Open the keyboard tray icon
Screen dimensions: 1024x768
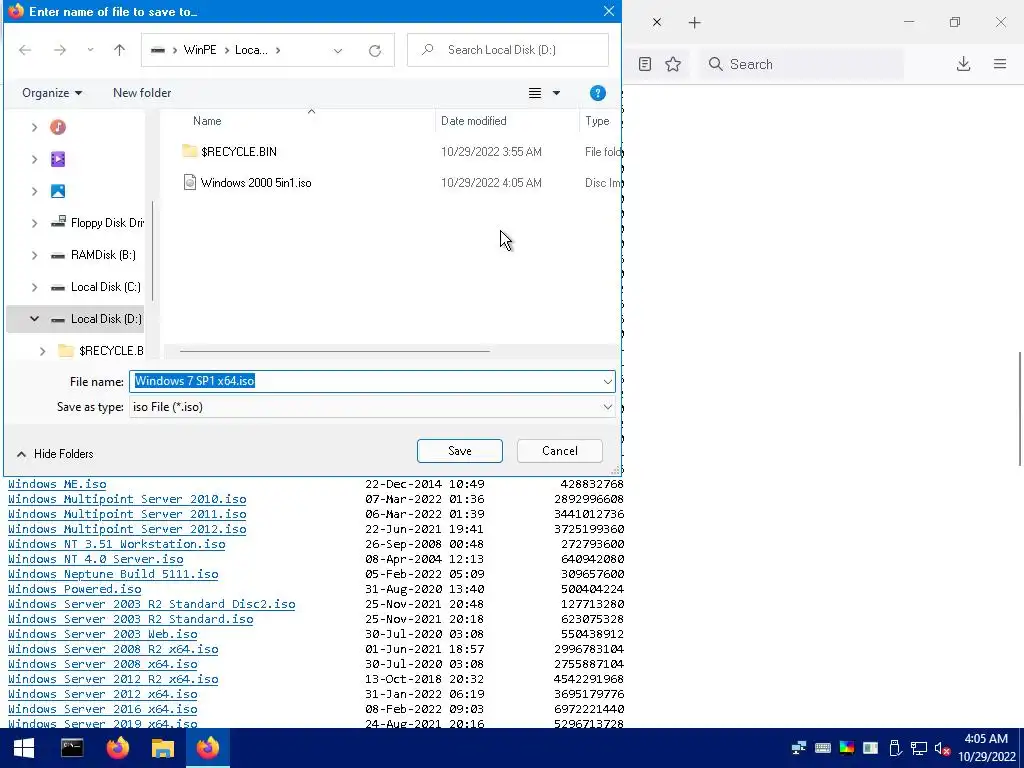(x=823, y=748)
